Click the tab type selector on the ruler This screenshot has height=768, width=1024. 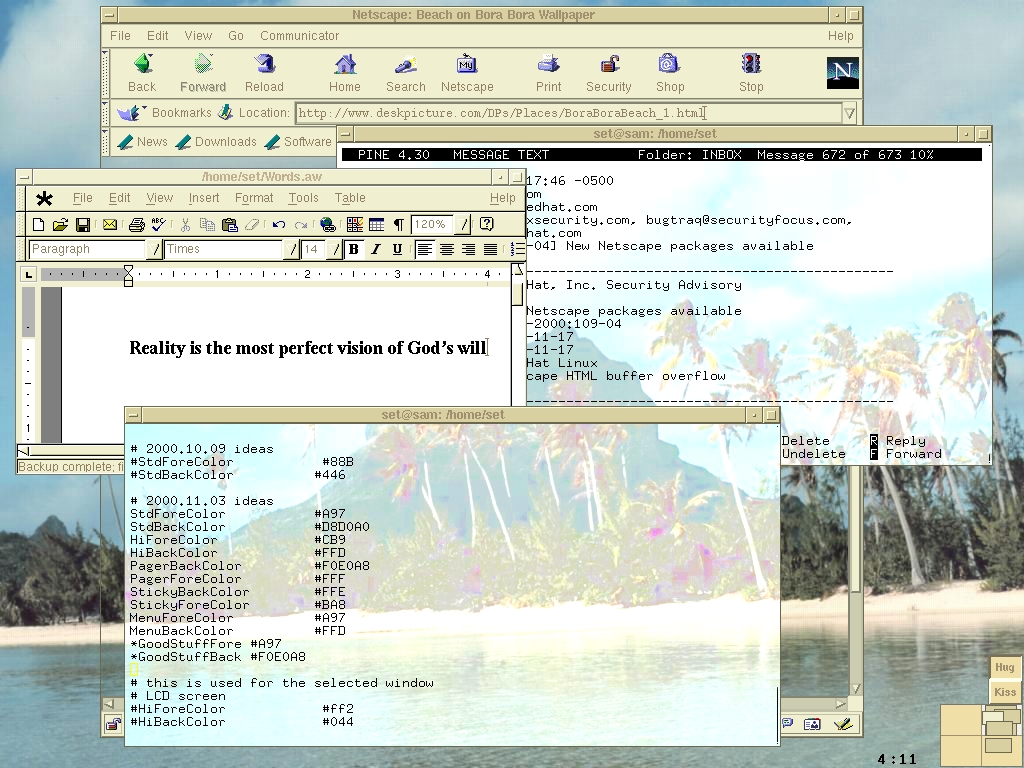pyautogui.click(x=29, y=274)
